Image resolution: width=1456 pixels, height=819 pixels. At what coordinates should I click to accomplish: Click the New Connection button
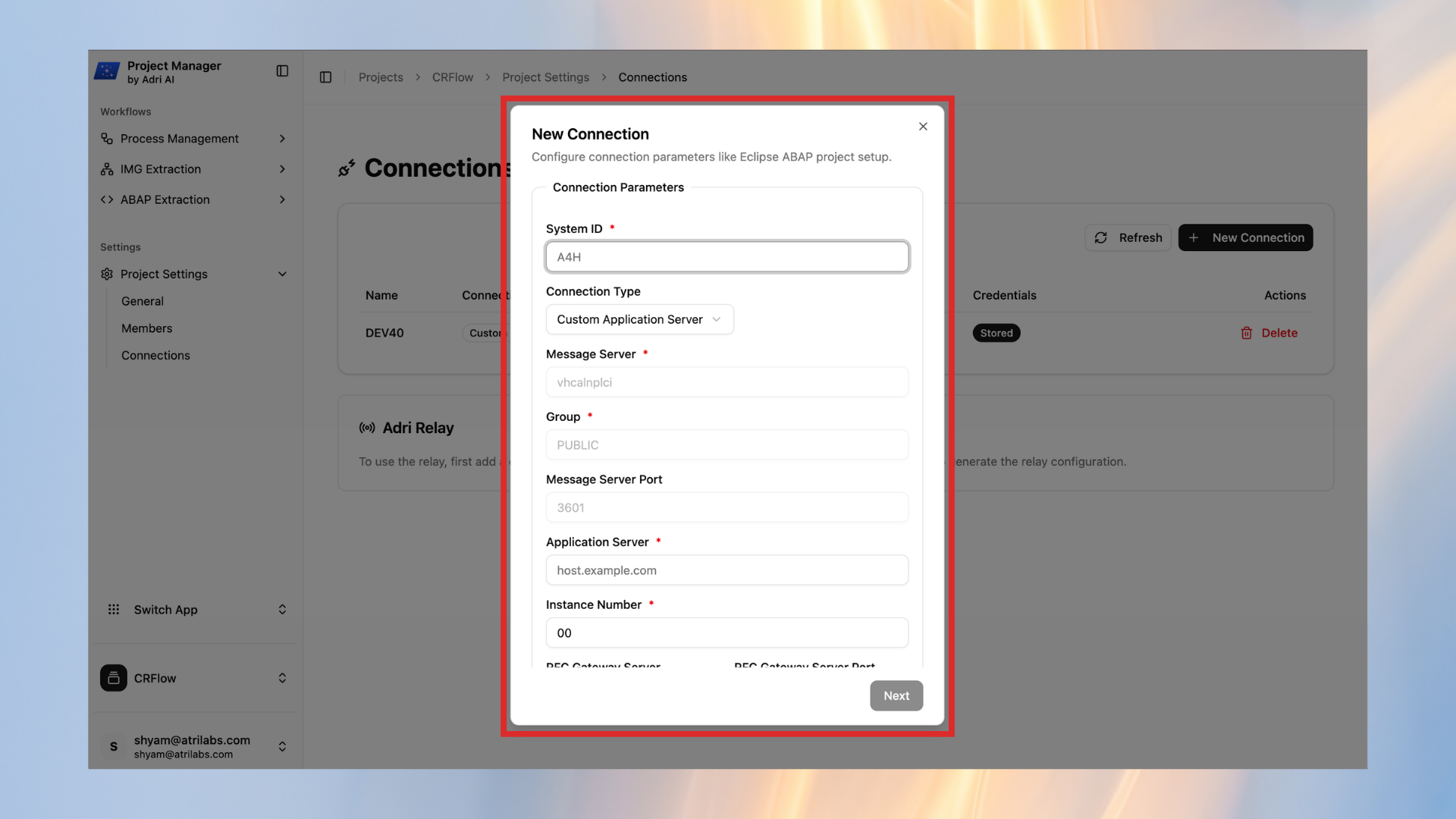coord(1245,237)
